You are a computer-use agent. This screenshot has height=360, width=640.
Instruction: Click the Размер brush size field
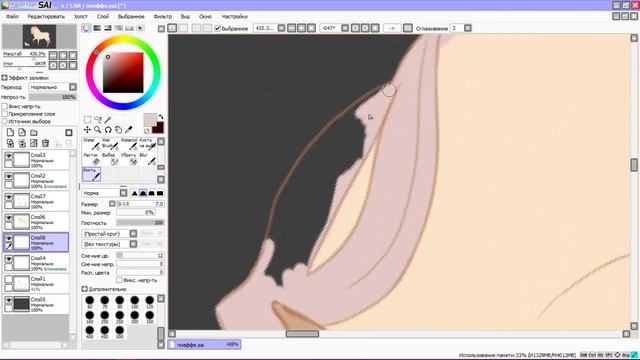[140, 203]
